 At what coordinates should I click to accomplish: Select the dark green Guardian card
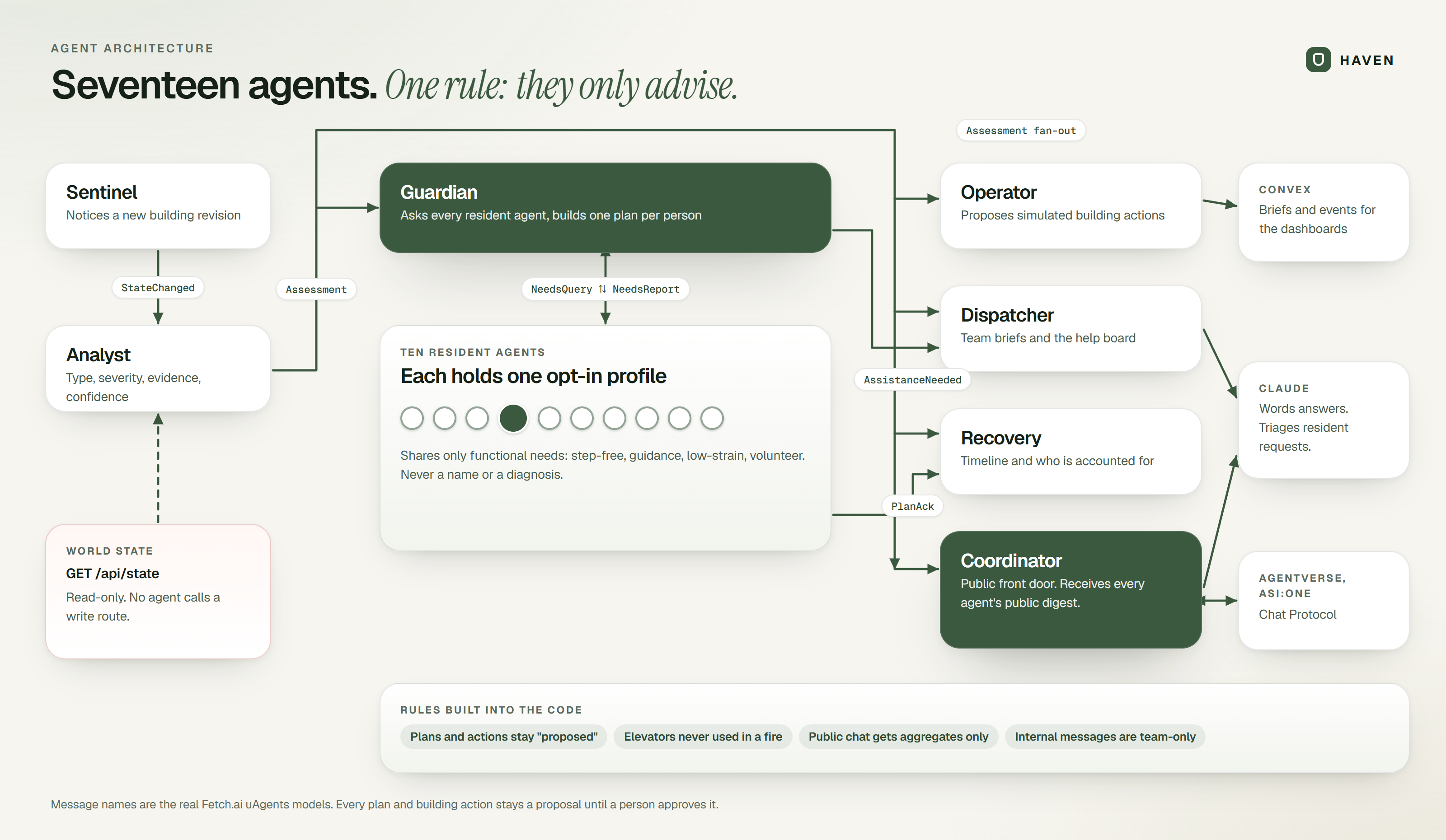click(606, 208)
